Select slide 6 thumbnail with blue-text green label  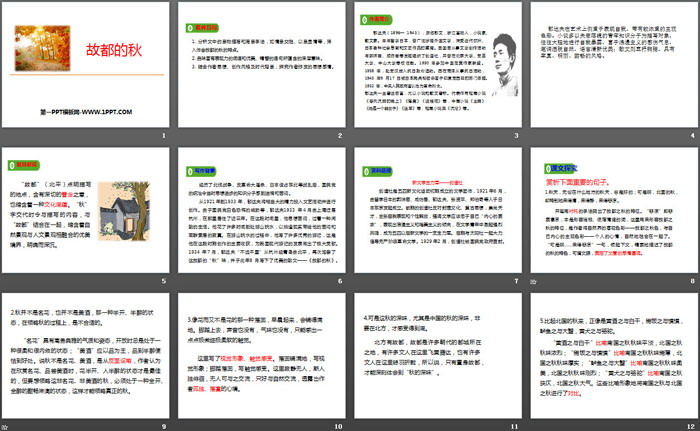(262, 210)
